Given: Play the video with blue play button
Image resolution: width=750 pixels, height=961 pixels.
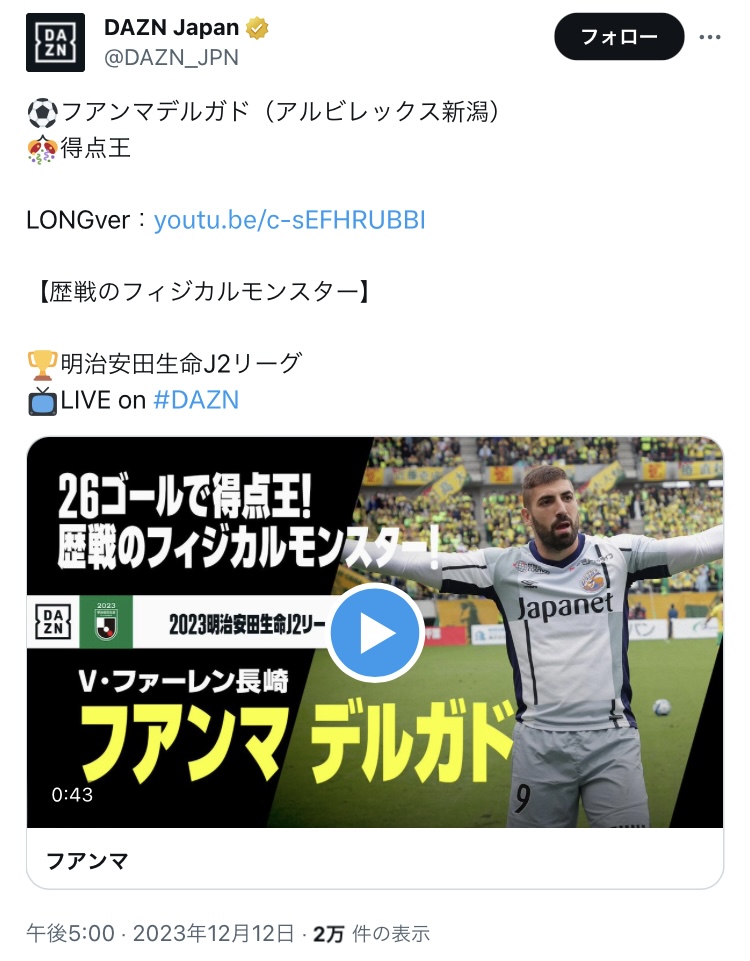Looking at the screenshot, I should [x=375, y=632].
